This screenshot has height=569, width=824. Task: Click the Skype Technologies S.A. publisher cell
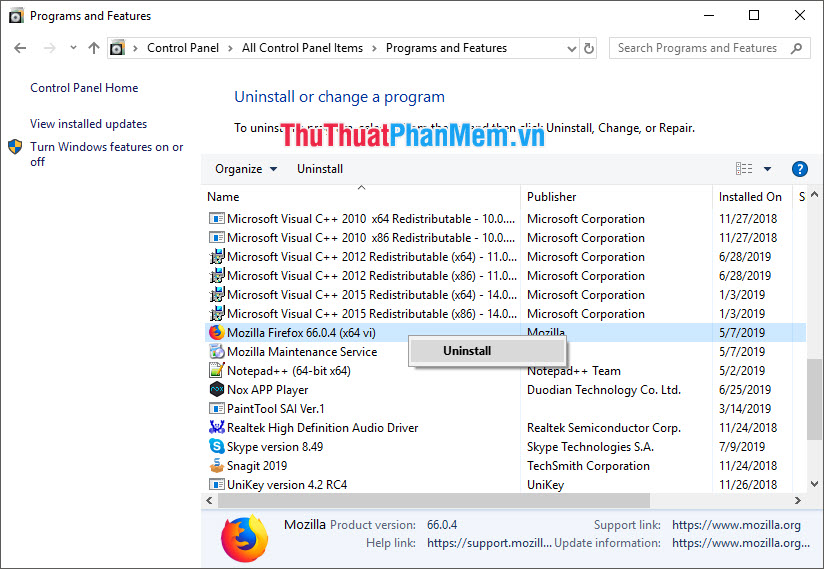tap(590, 447)
